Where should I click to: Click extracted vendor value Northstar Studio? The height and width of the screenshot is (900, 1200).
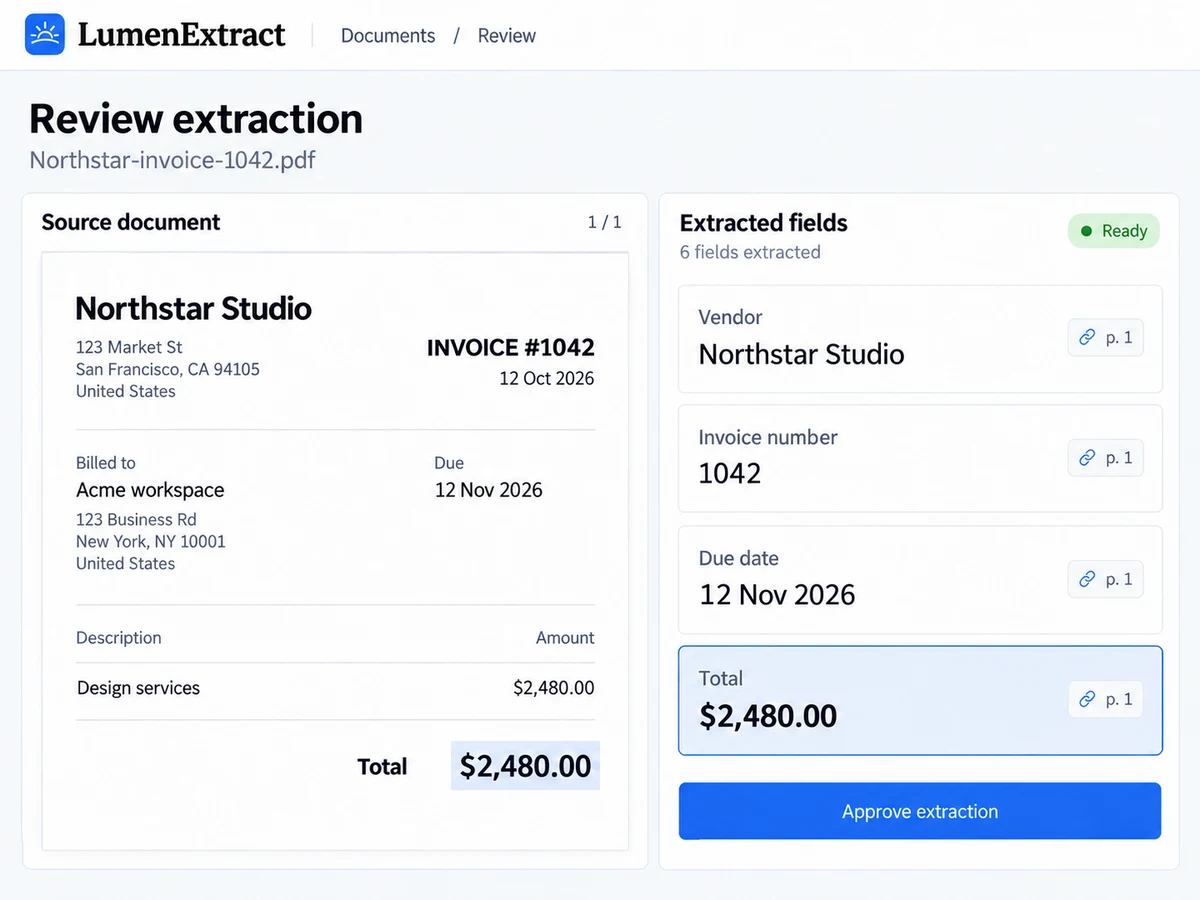point(802,354)
